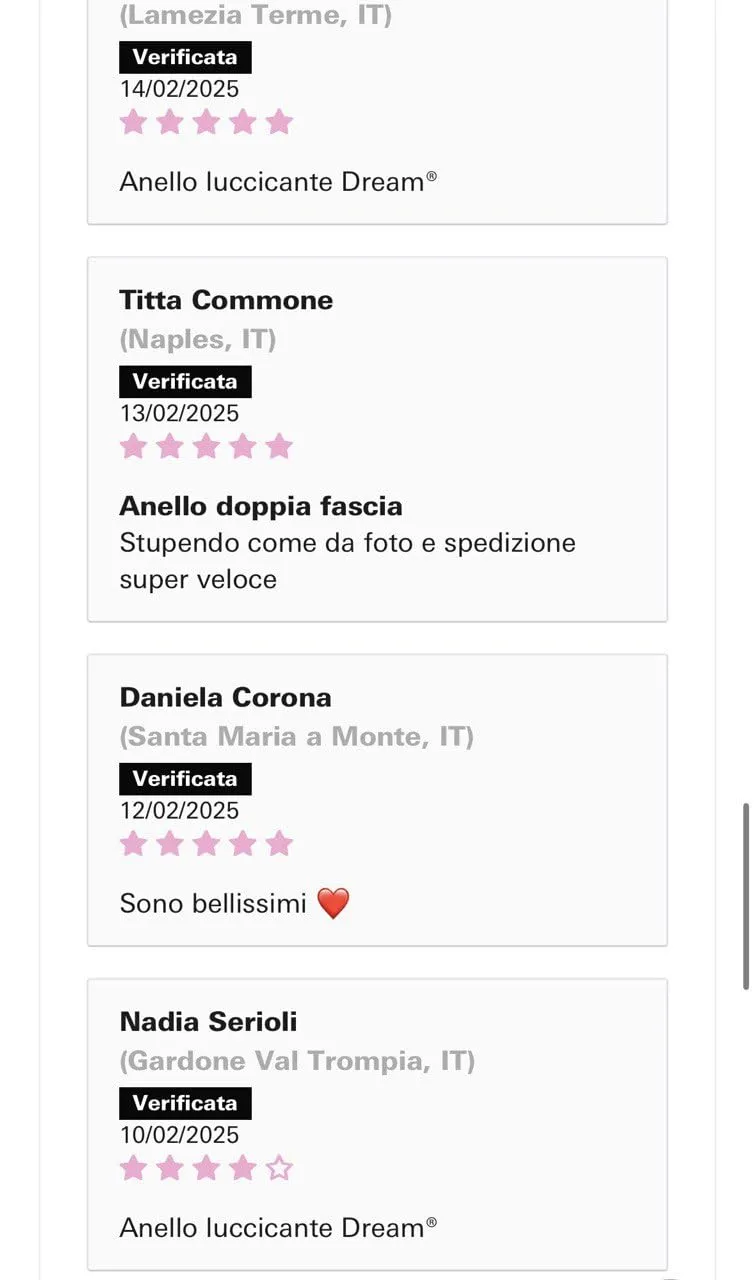This screenshot has width=755, height=1280.
Task: Tap the Verificata badge in Daniela Corona's review
Action: tap(185, 778)
